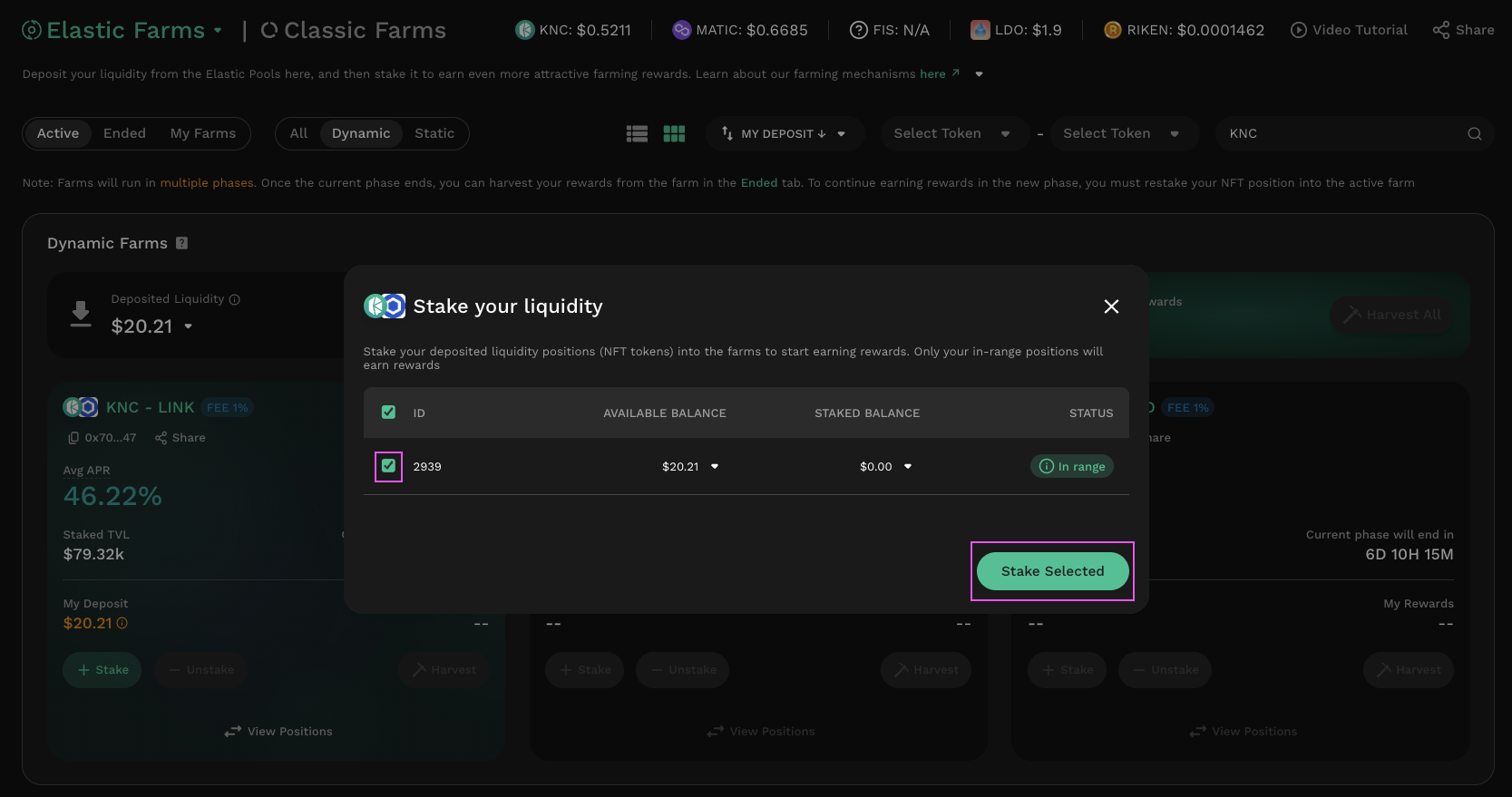Expand the $20.21 available balance arrow

coord(715,467)
